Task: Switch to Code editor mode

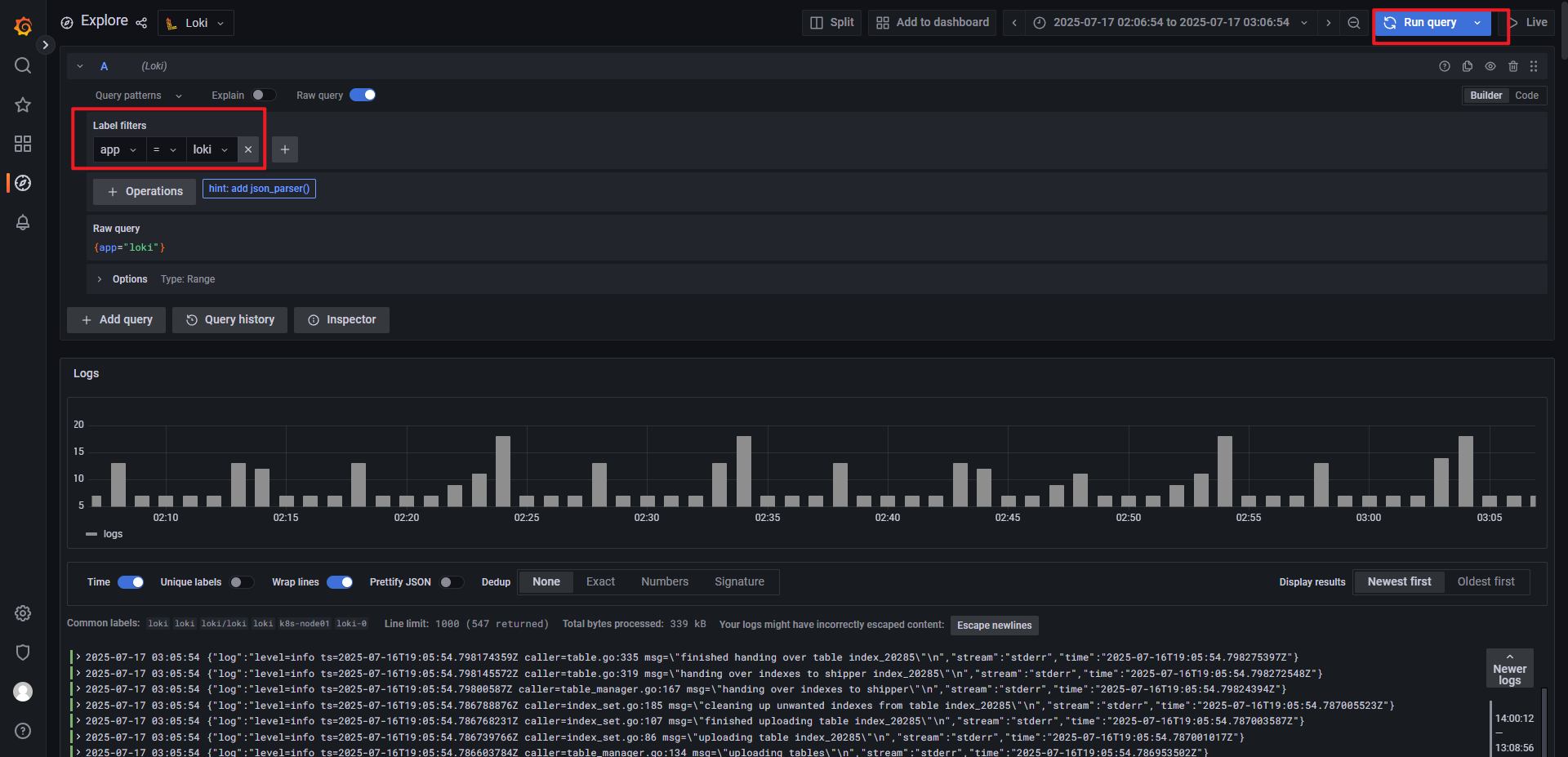Action: (x=1526, y=96)
